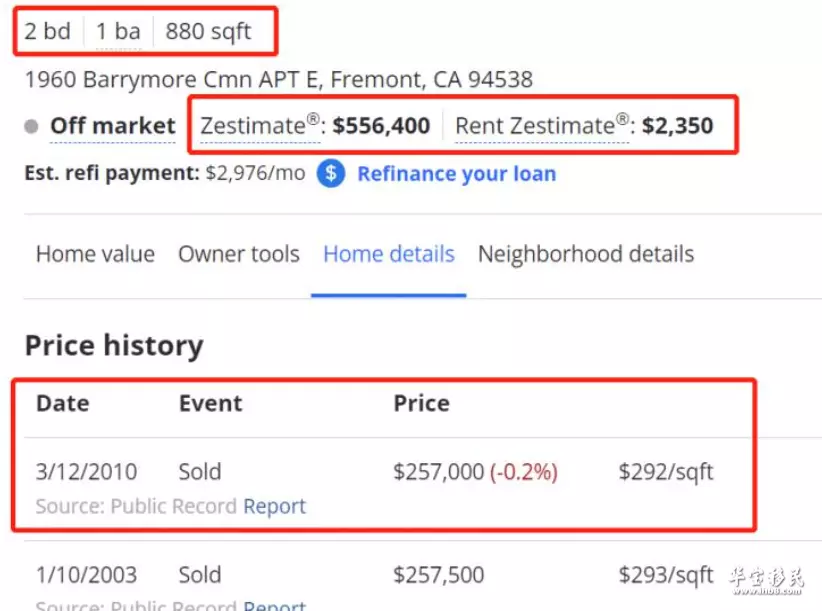Select the Home details tab
Screen dimensions: 822x611
pos(389,254)
